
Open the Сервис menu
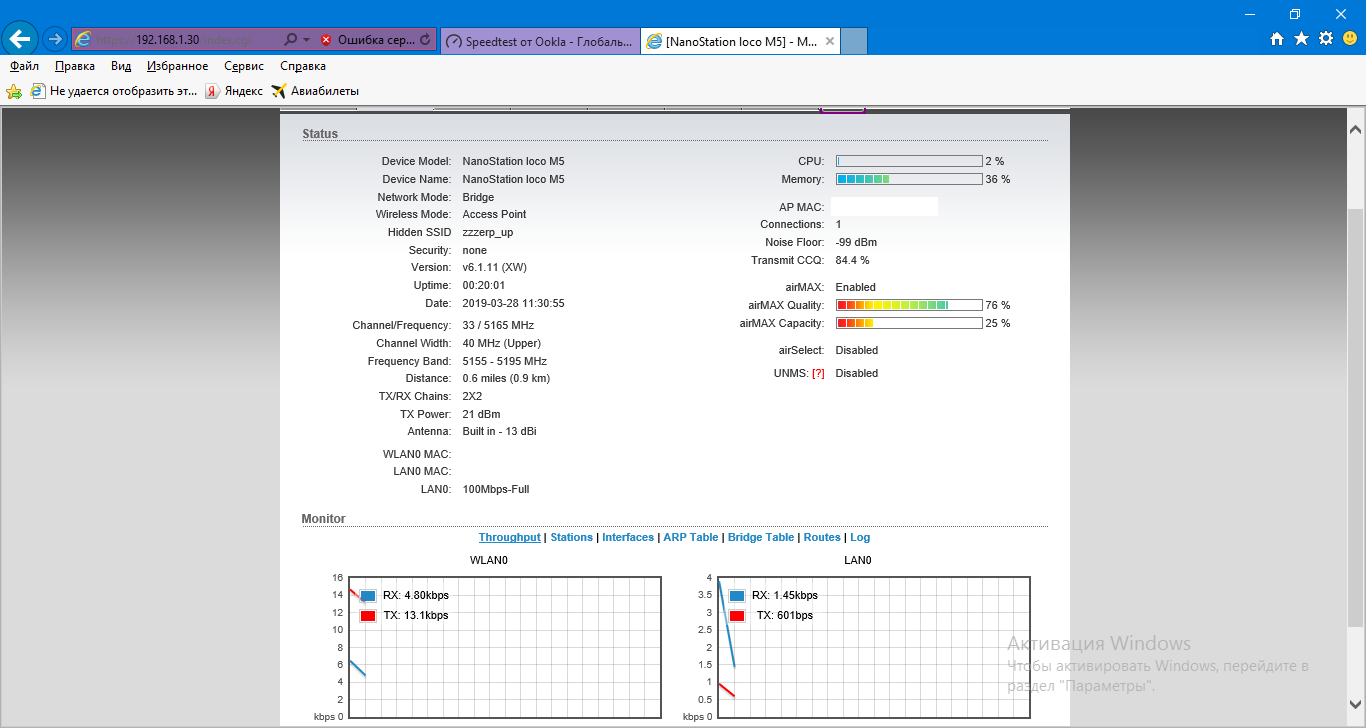[244, 66]
